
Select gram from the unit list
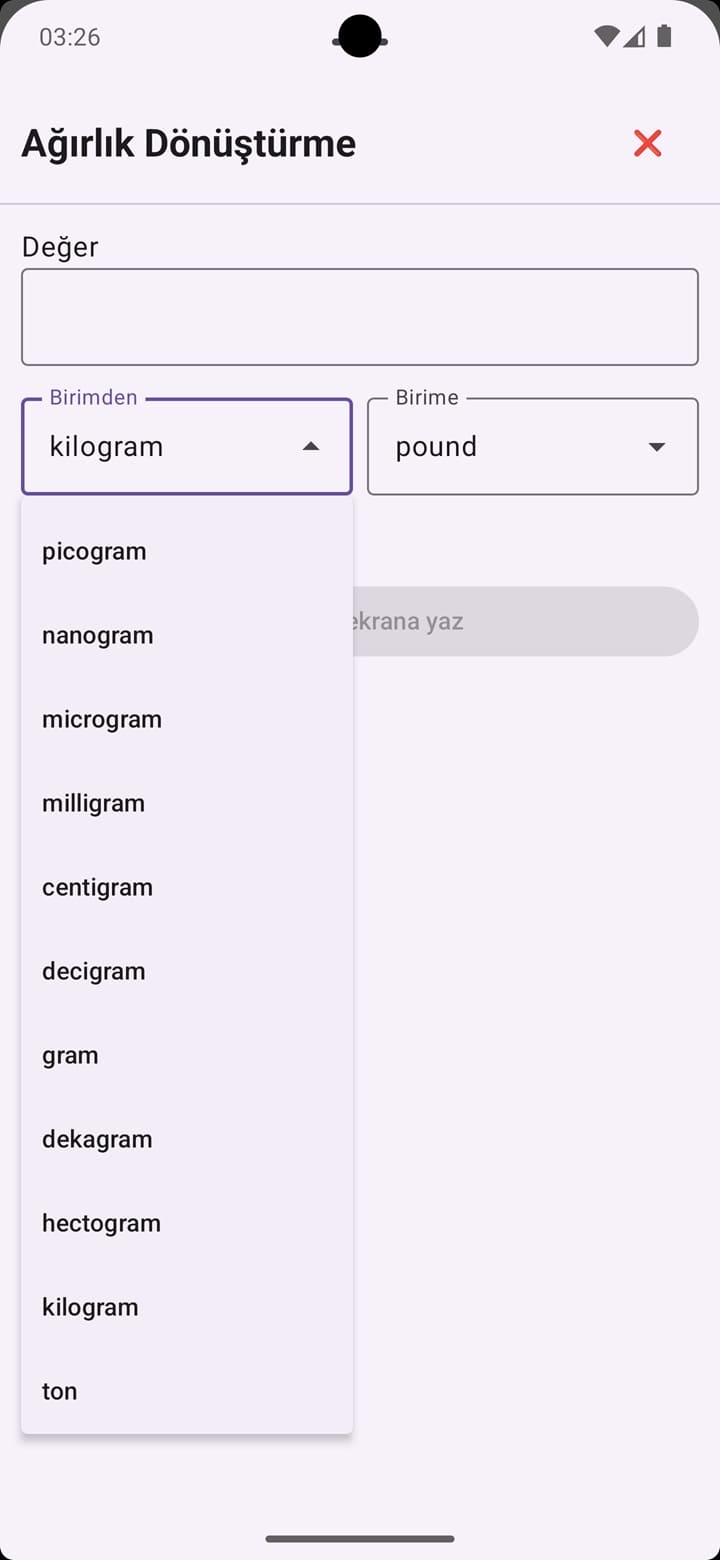coord(70,1054)
